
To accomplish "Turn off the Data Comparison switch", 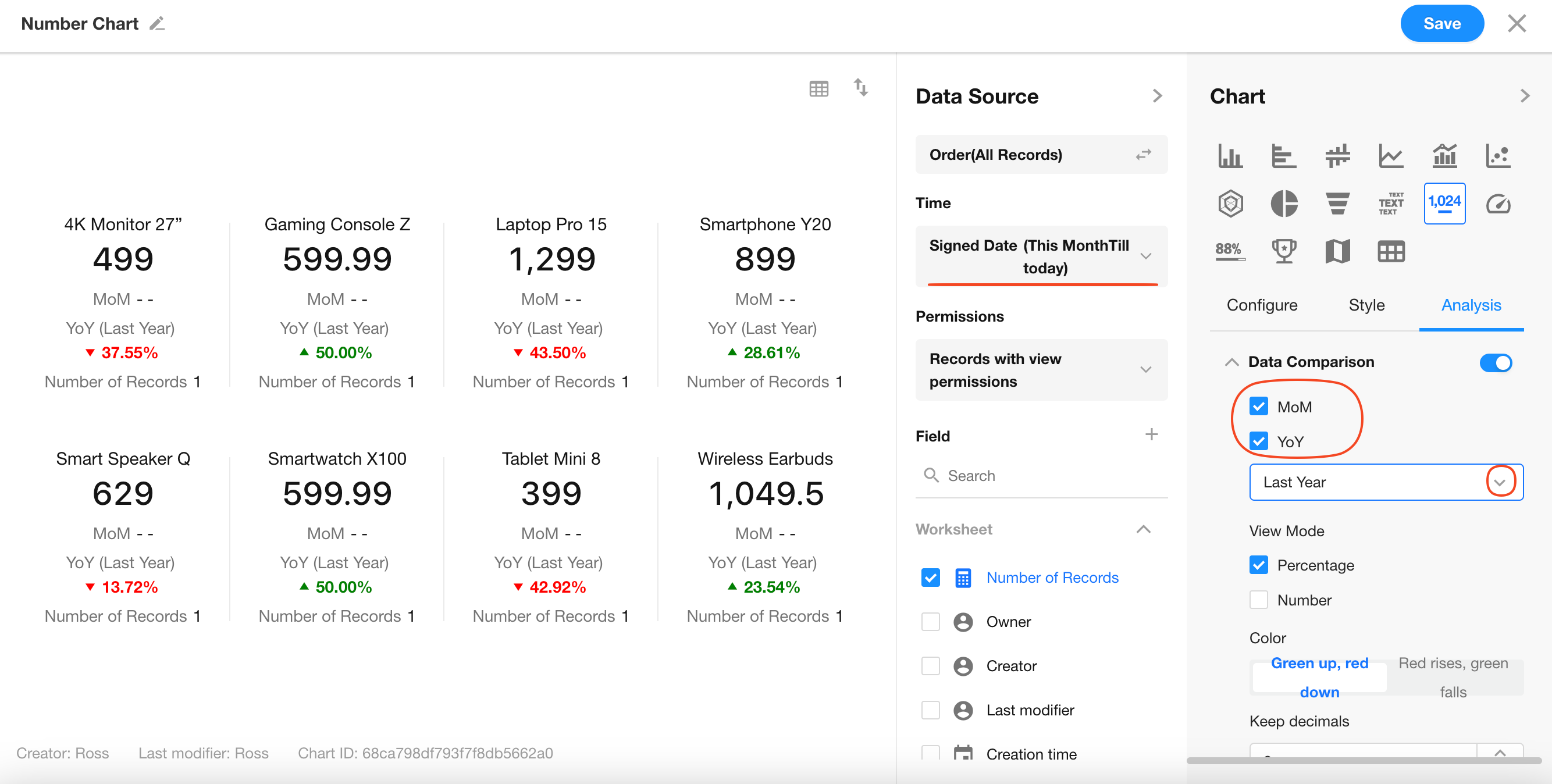I will (1496, 362).
